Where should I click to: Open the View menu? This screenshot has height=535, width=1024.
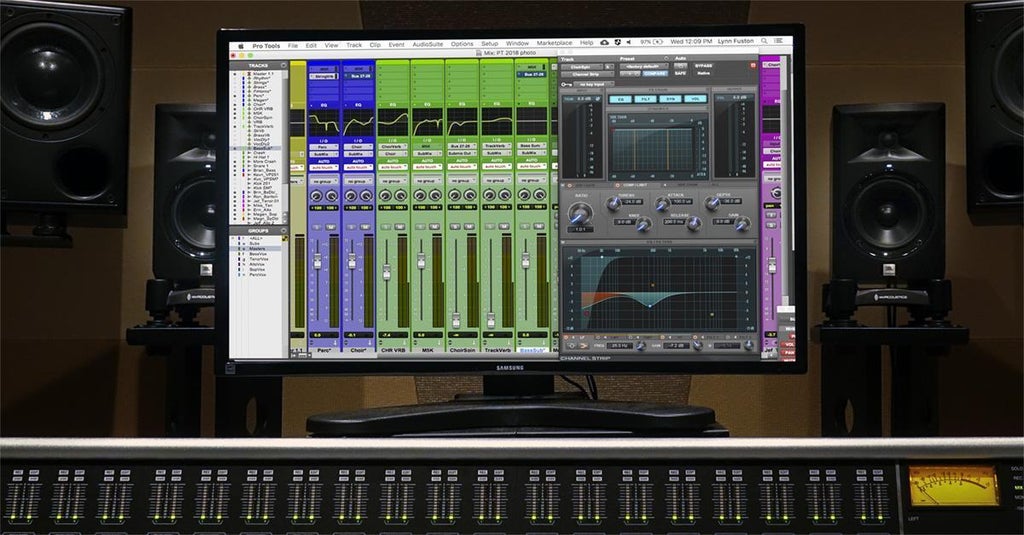[331, 46]
